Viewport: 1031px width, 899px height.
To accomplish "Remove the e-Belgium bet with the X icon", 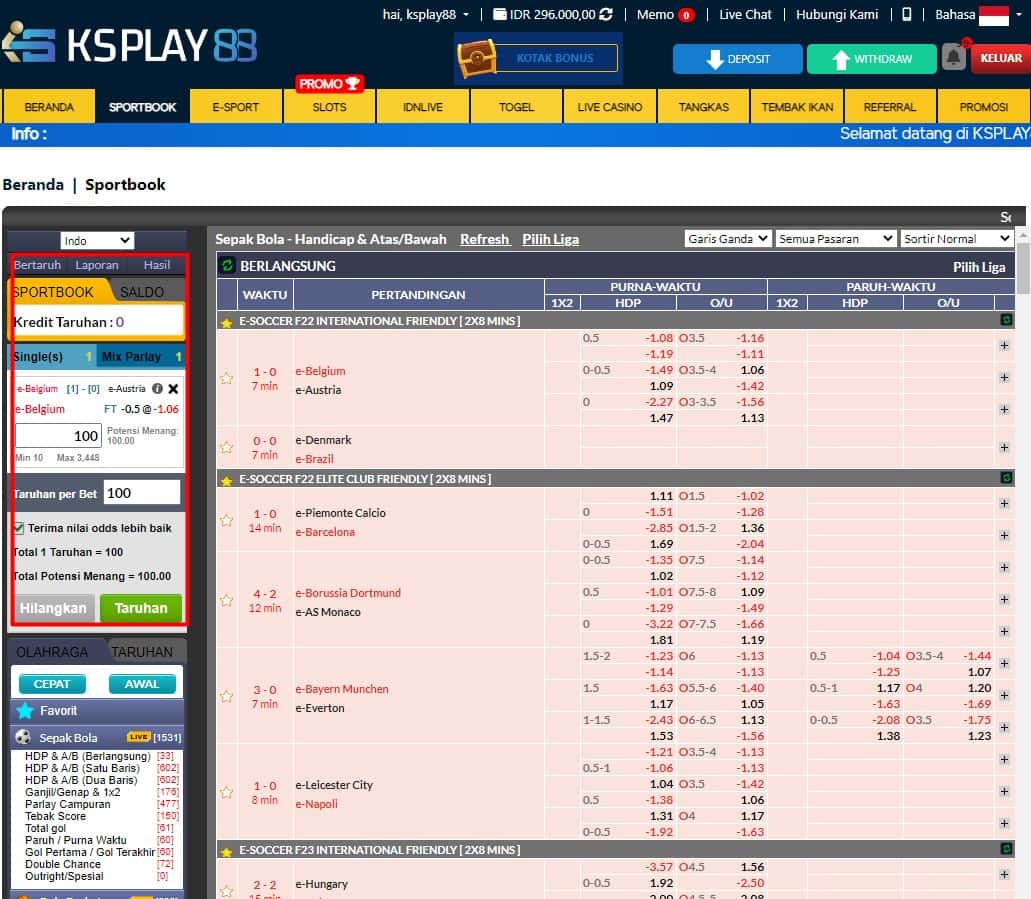I will [173, 389].
